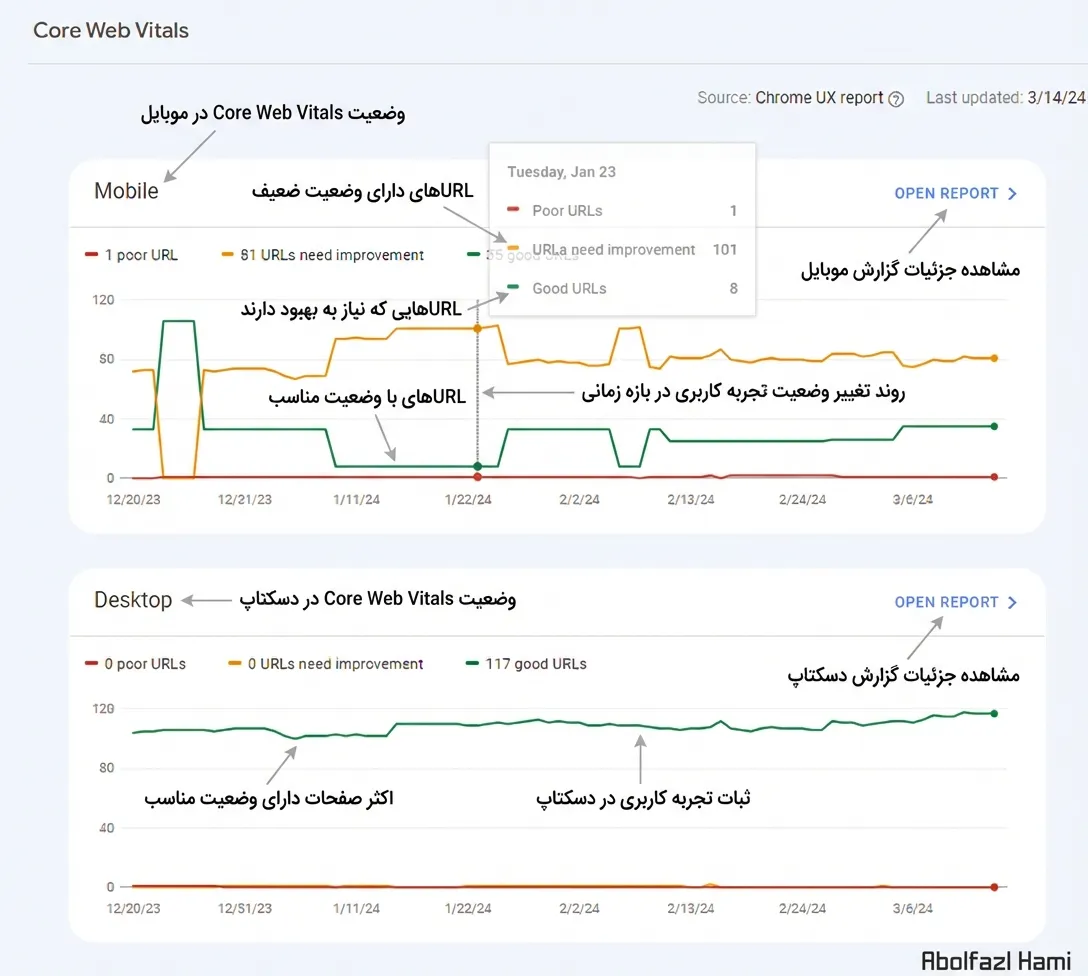The height and width of the screenshot is (976, 1088).
Task: Click the orange end point of Mobile chart line
Action: coord(994,358)
